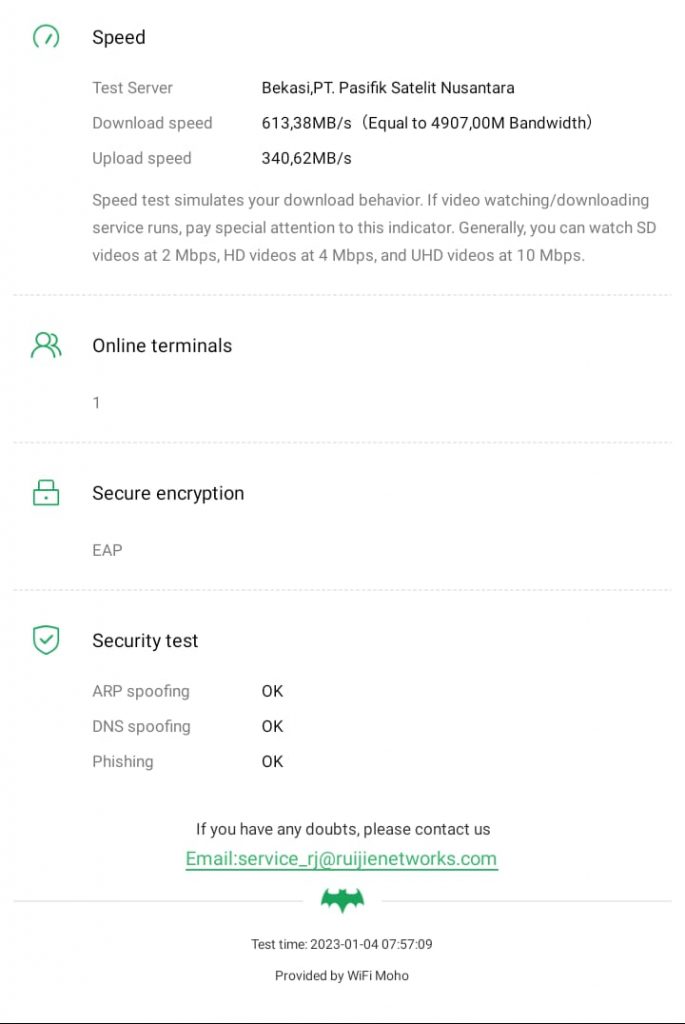Viewport: 685px width, 1024px height.
Task: Select the Secure encryption heading
Action: [x=168, y=493]
